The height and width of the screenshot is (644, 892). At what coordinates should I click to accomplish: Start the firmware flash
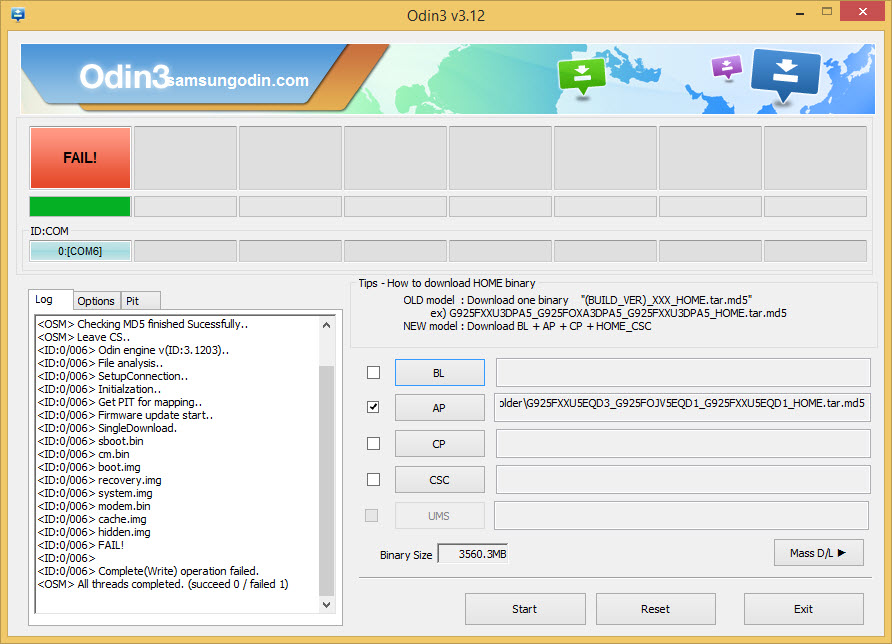click(525, 609)
